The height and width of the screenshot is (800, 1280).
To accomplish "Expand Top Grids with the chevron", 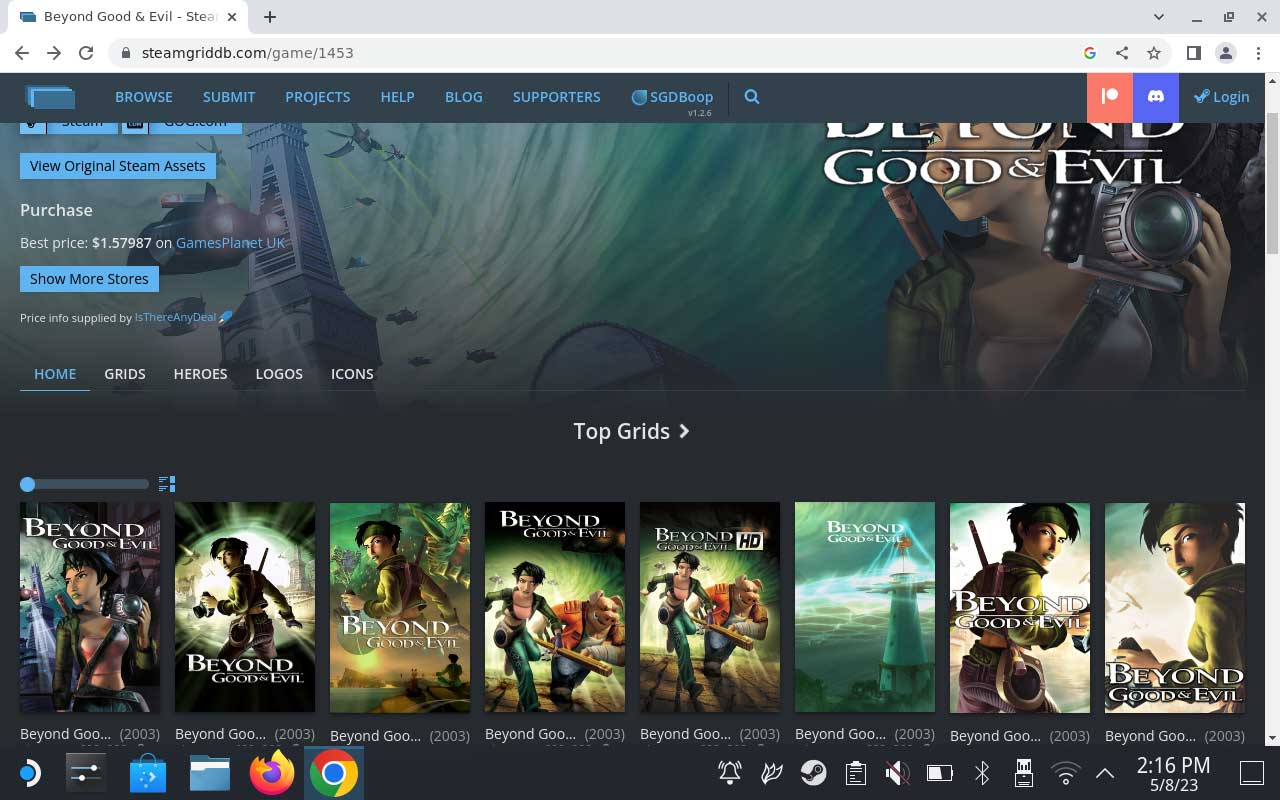I will tap(685, 431).
